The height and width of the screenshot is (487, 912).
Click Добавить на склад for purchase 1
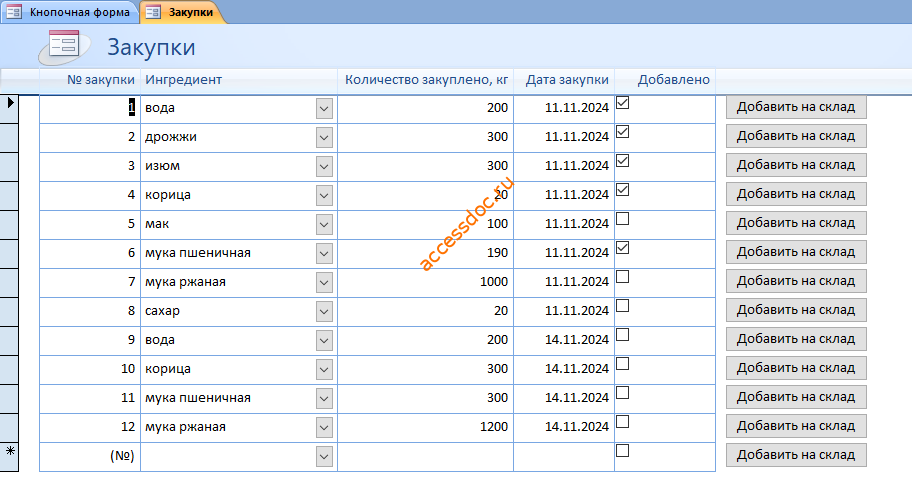pos(796,107)
